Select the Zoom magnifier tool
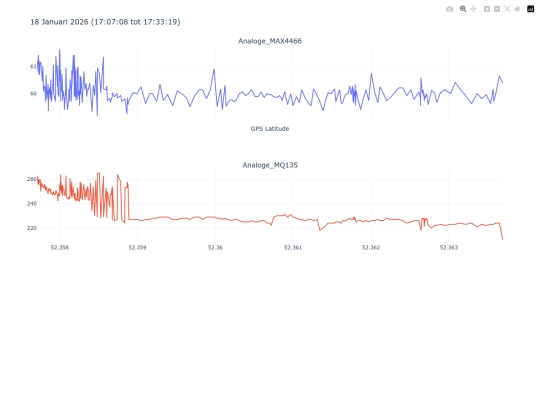This screenshot has height=405, width=540. 463,9
